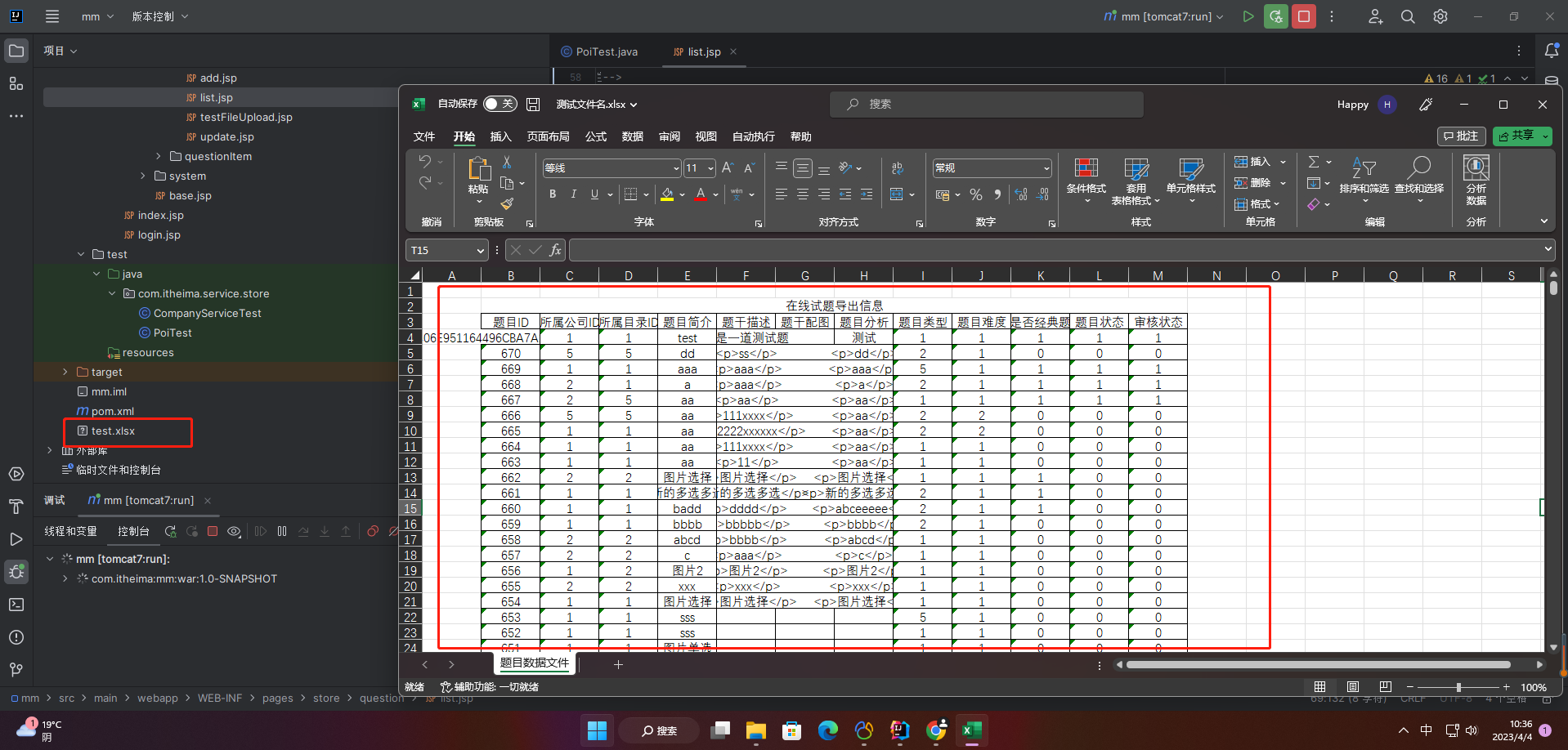Stop the running tomcat7 process in top toolbar
The height and width of the screenshot is (750, 1568).
[x=1303, y=16]
